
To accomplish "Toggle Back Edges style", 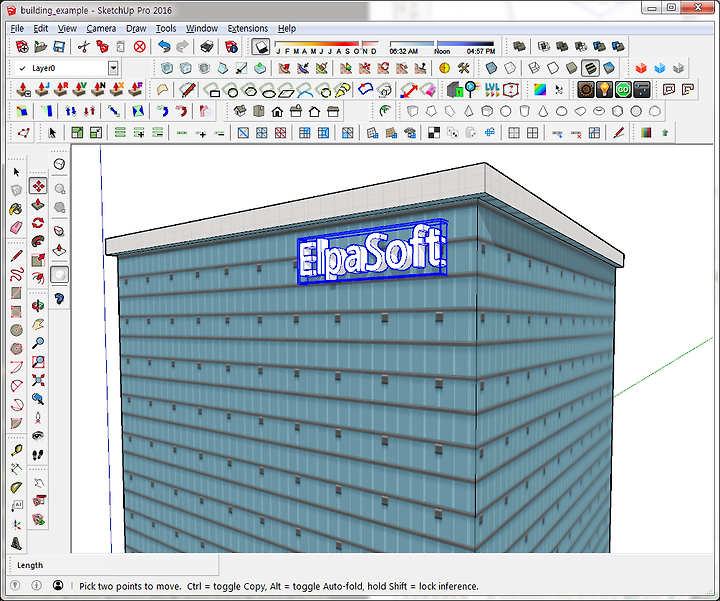I will (x=510, y=68).
